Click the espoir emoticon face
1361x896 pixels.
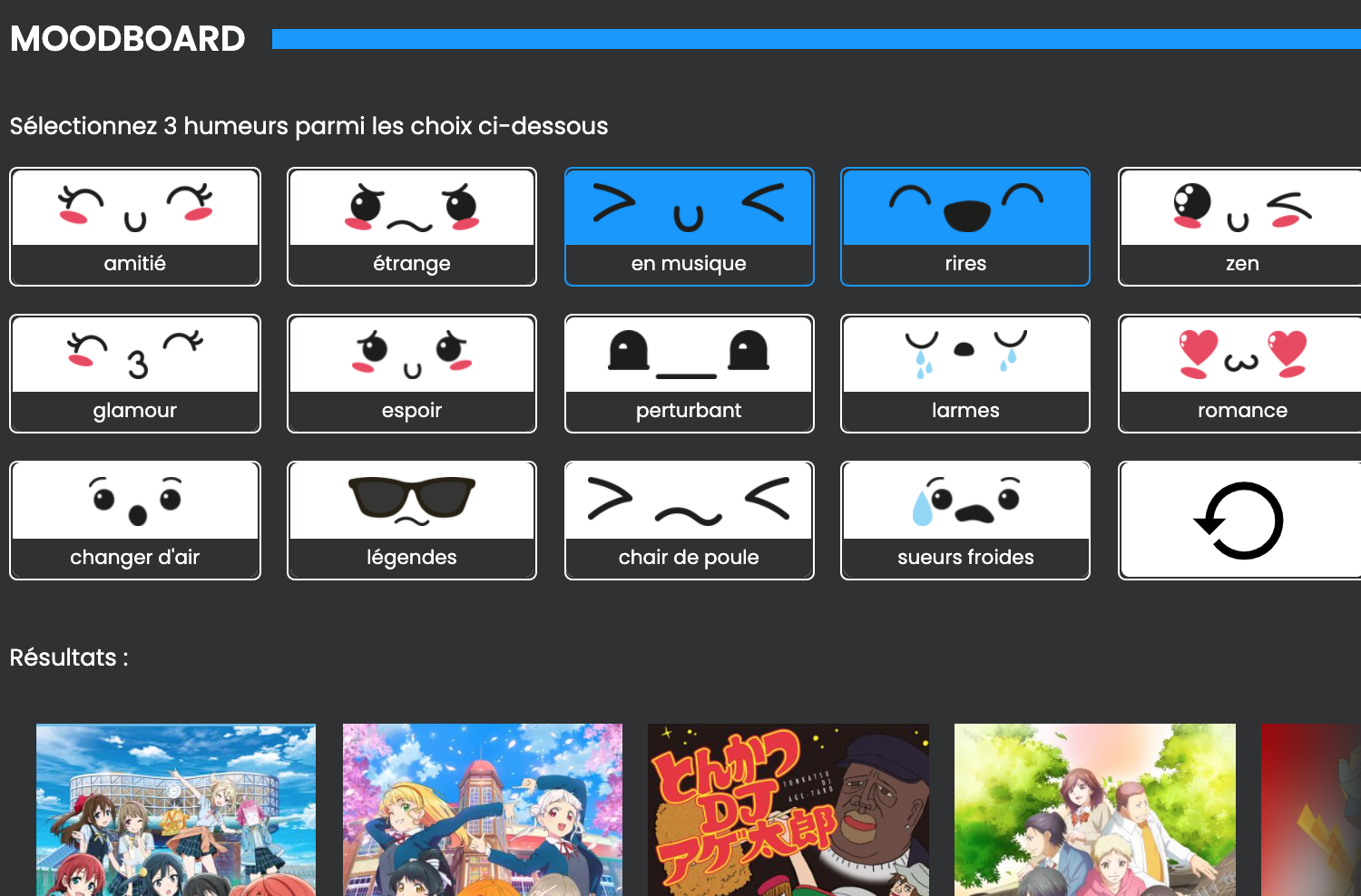(412, 355)
